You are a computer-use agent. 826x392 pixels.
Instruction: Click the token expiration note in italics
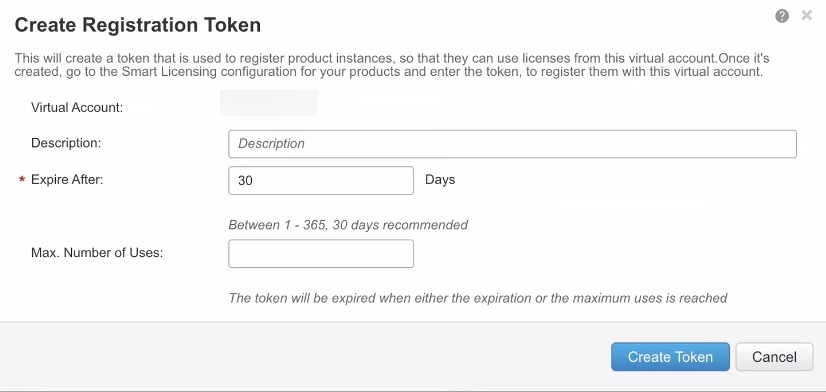tap(478, 298)
